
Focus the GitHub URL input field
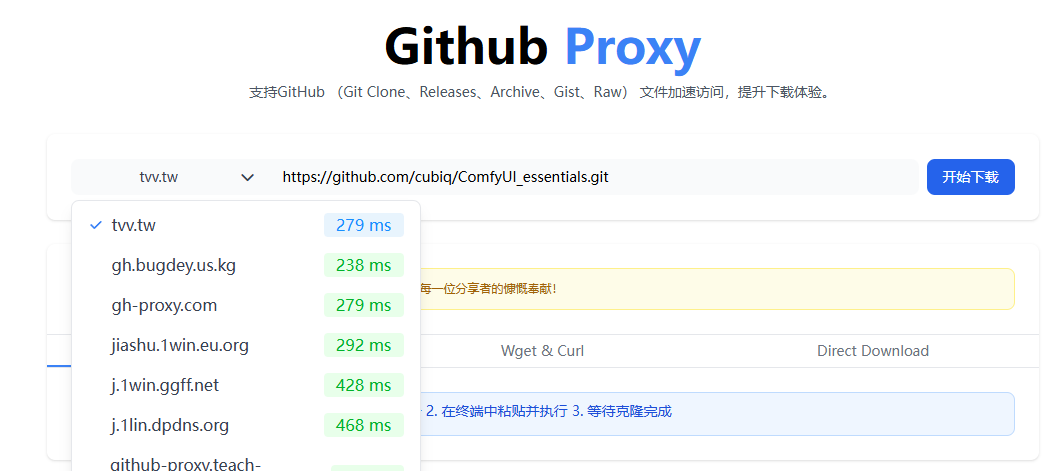[594, 177]
